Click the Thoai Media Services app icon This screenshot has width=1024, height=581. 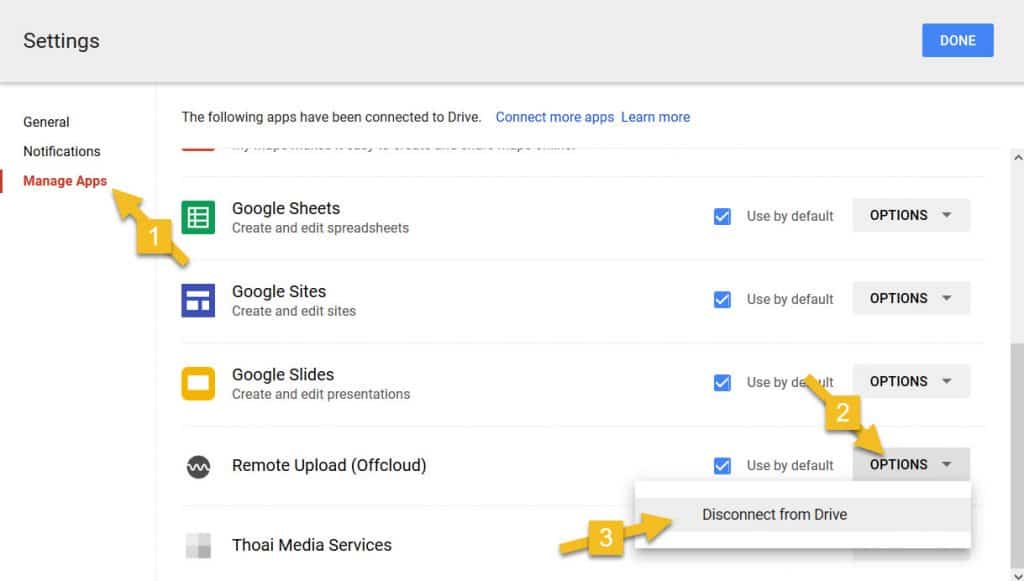pos(197,545)
